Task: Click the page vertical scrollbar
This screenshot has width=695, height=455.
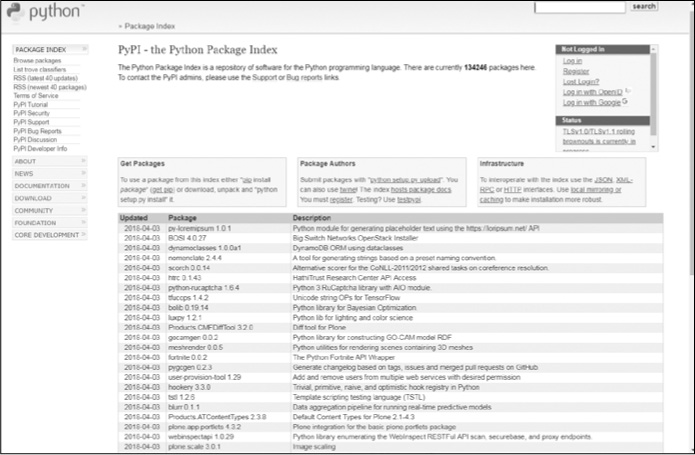Action: tap(692, 142)
